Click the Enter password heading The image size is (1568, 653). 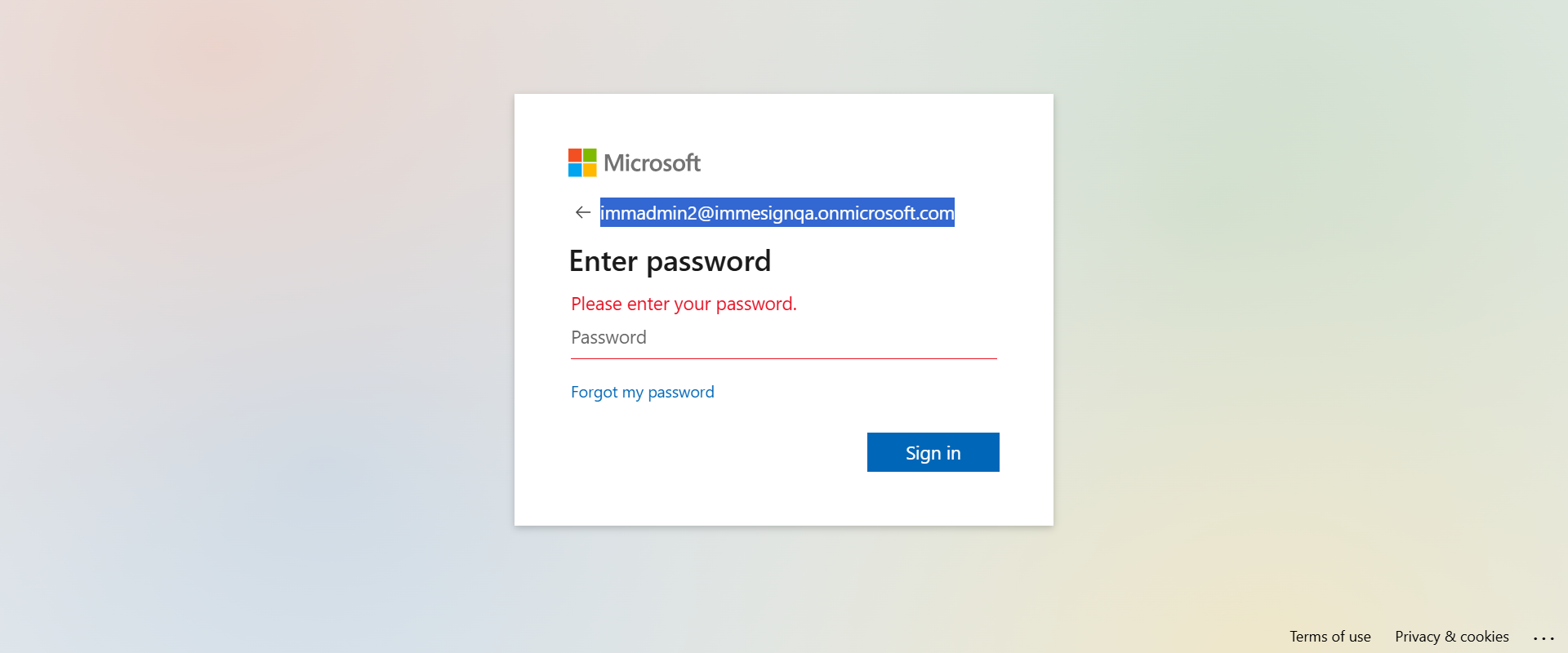670,261
